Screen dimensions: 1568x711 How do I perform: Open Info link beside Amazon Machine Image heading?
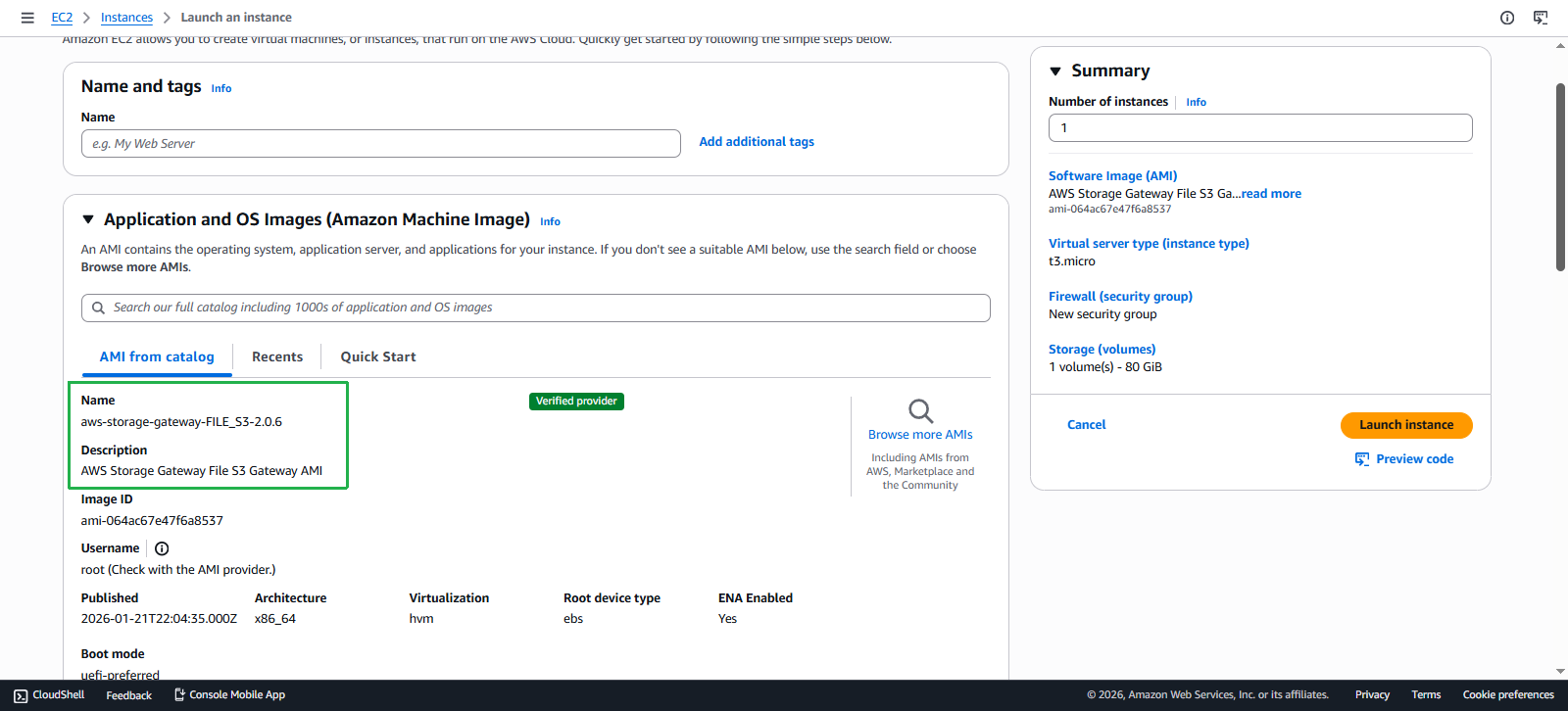pos(551,221)
